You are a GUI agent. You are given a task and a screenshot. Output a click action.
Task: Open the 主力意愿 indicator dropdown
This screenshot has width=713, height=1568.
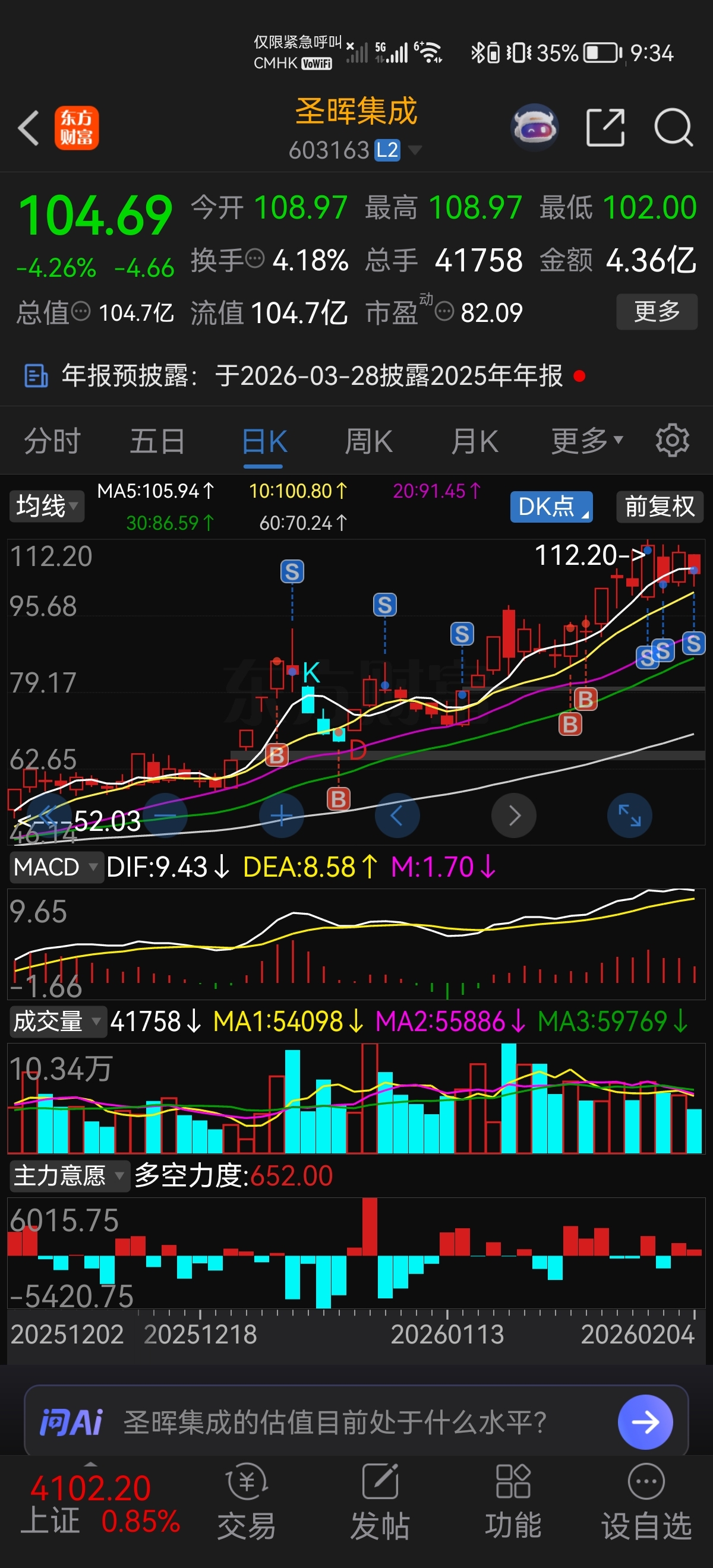tap(69, 1175)
